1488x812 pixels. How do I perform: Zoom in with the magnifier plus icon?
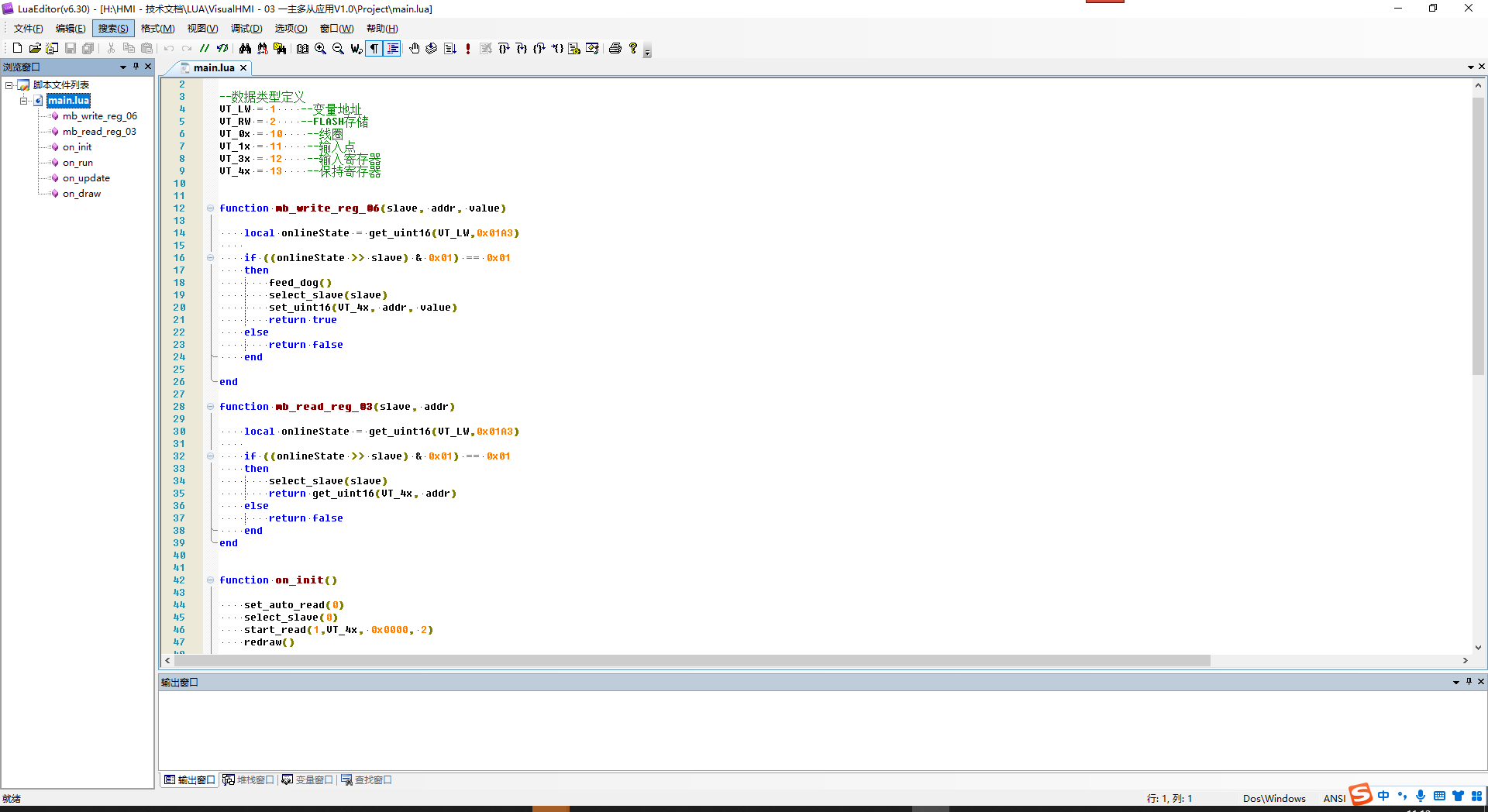tap(320, 48)
